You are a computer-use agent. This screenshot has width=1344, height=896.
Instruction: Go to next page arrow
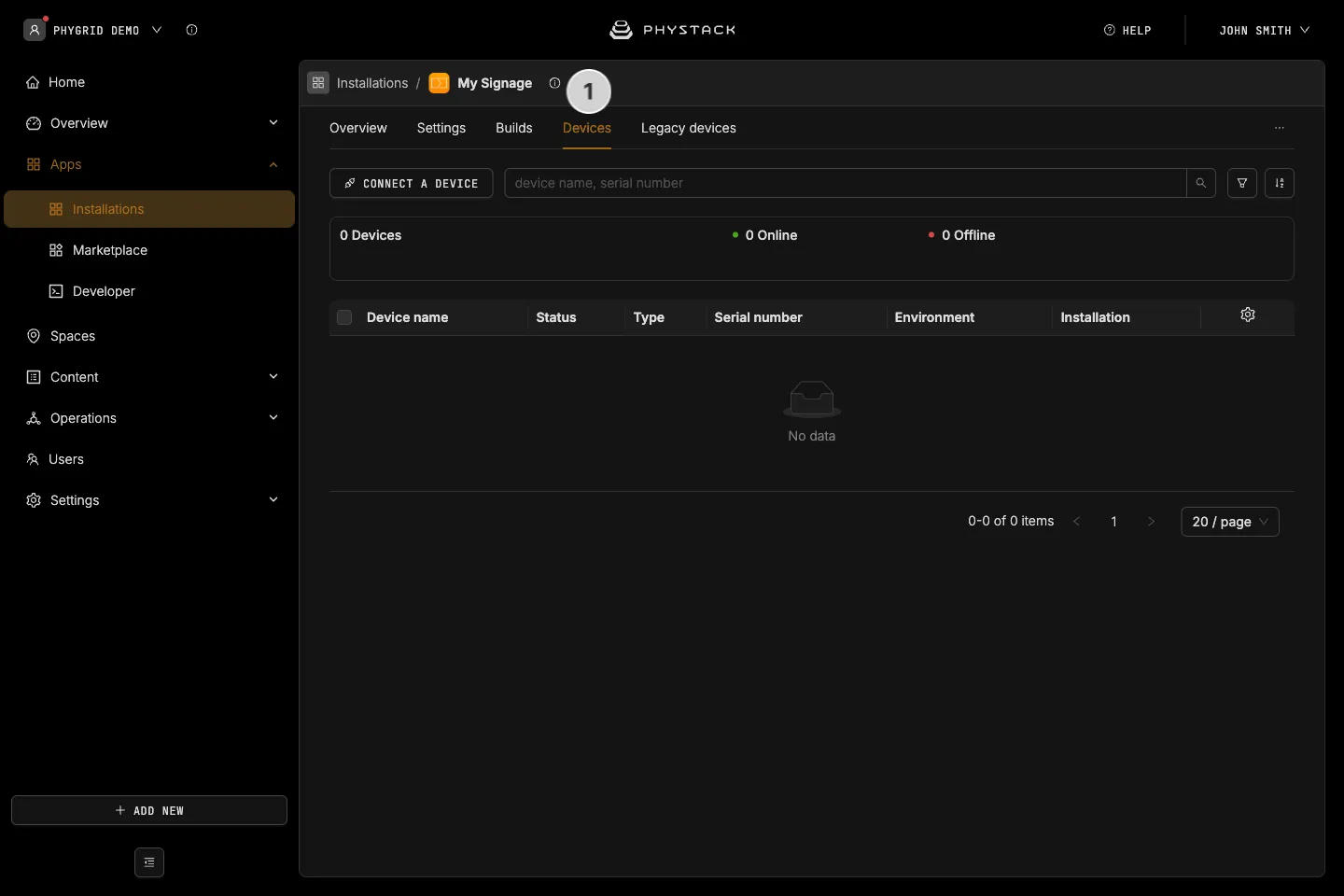click(x=1151, y=522)
